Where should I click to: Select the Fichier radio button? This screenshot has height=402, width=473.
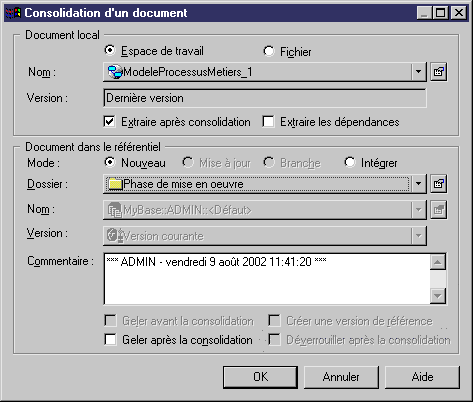268,51
